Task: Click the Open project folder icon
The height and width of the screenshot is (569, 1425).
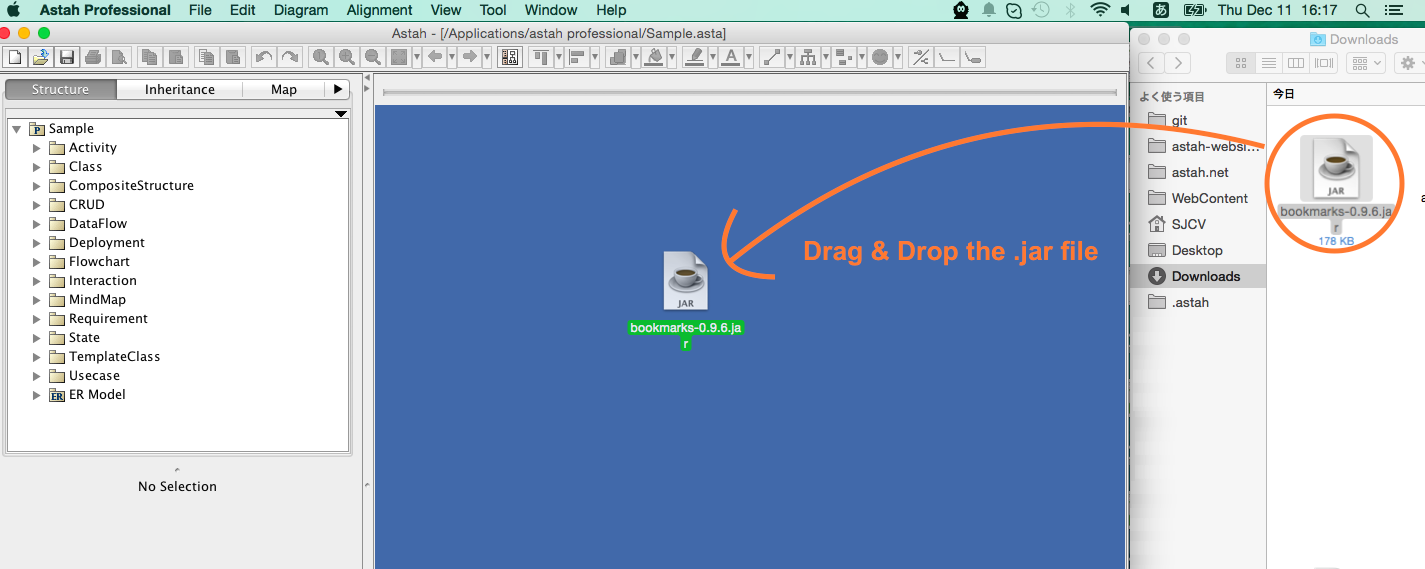Action: click(x=40, y=57)
